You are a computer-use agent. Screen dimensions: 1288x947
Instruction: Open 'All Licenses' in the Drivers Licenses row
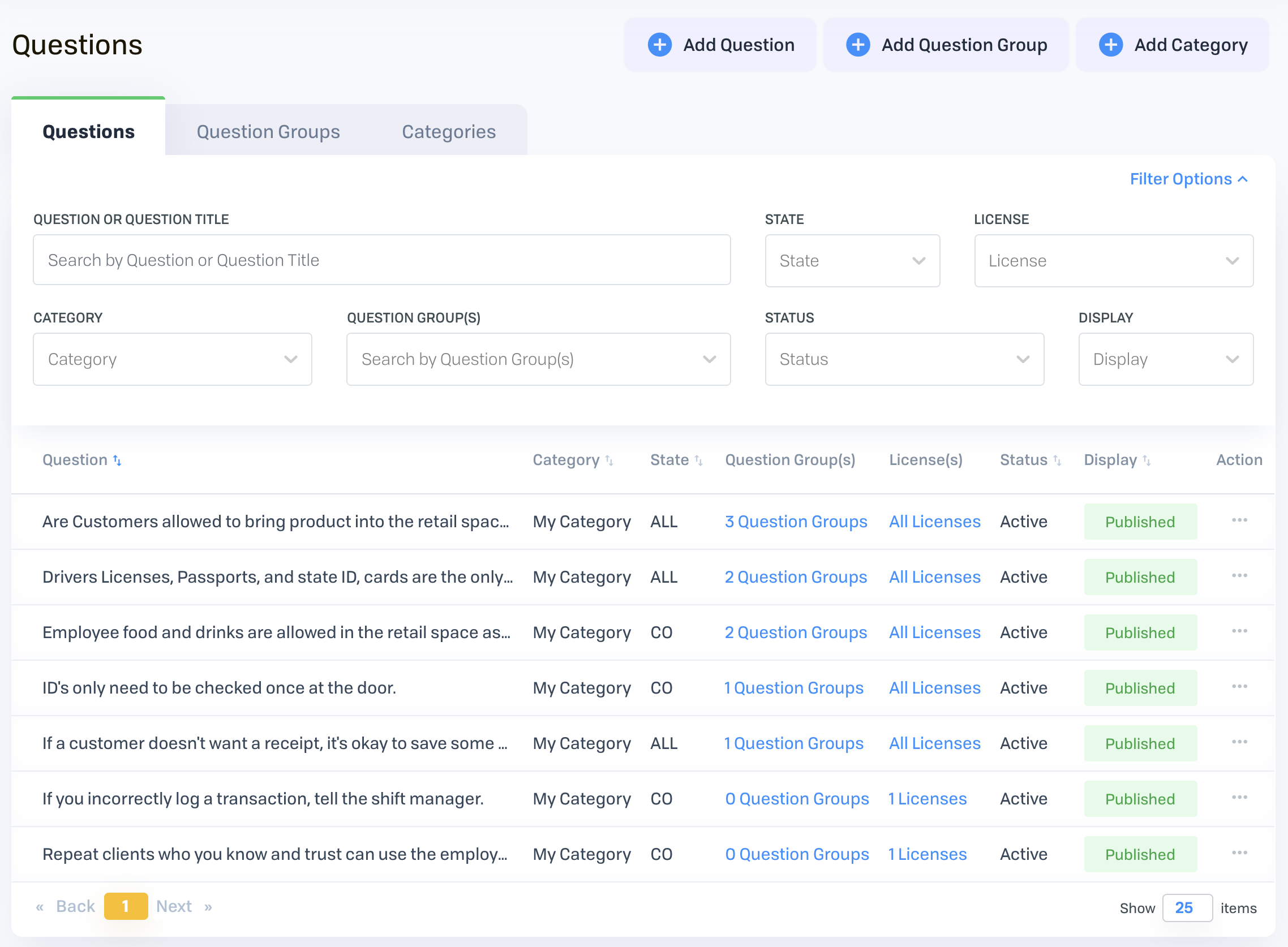point(934,577)
